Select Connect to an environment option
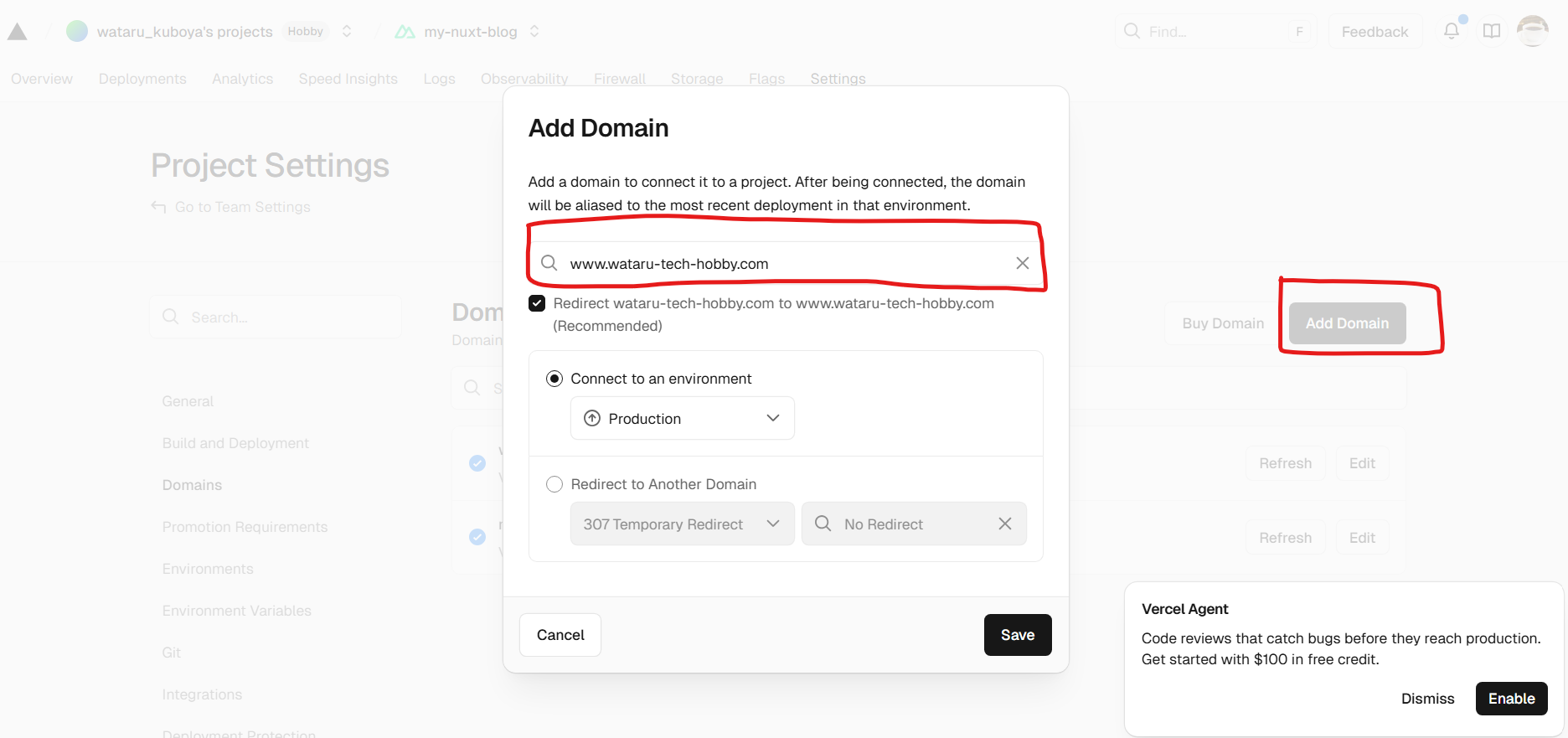The height and width of the screenshot is (738, 1568). (x=554, y=379)
